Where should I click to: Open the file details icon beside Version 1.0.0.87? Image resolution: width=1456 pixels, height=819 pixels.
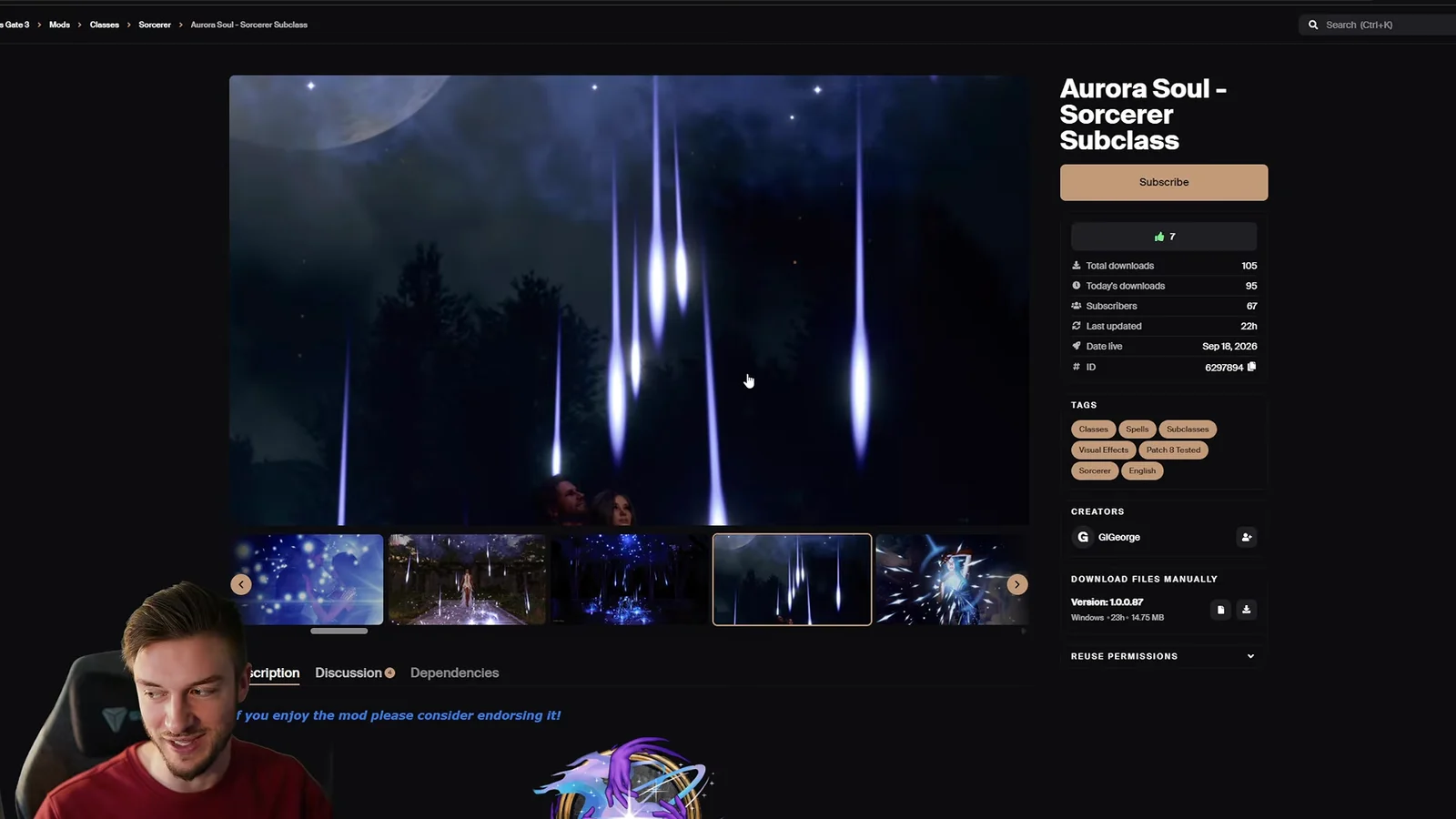click(1221, 610)
